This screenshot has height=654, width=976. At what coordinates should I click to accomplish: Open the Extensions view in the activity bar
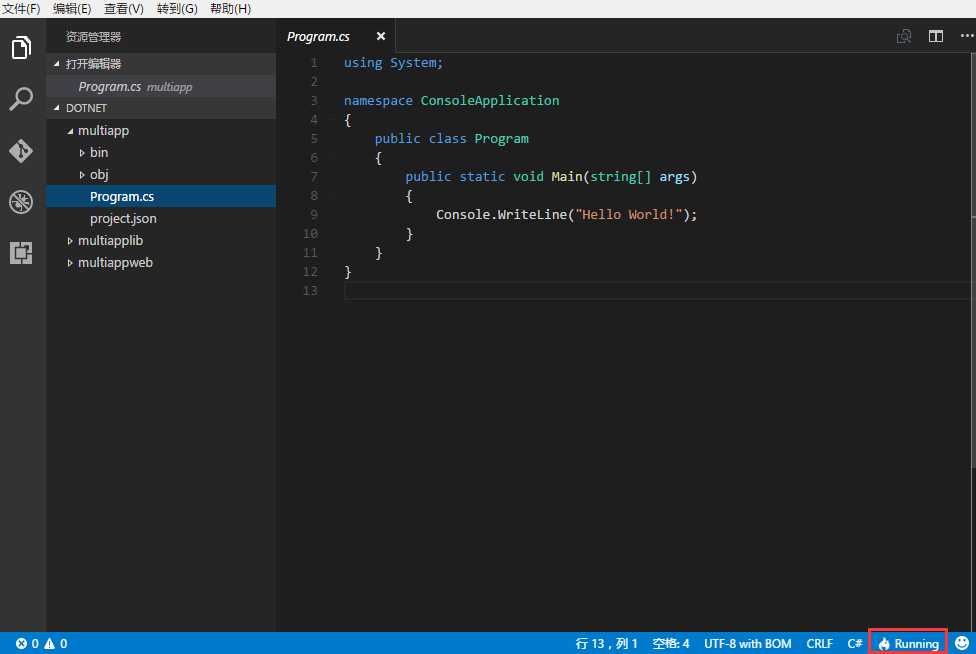21,253
